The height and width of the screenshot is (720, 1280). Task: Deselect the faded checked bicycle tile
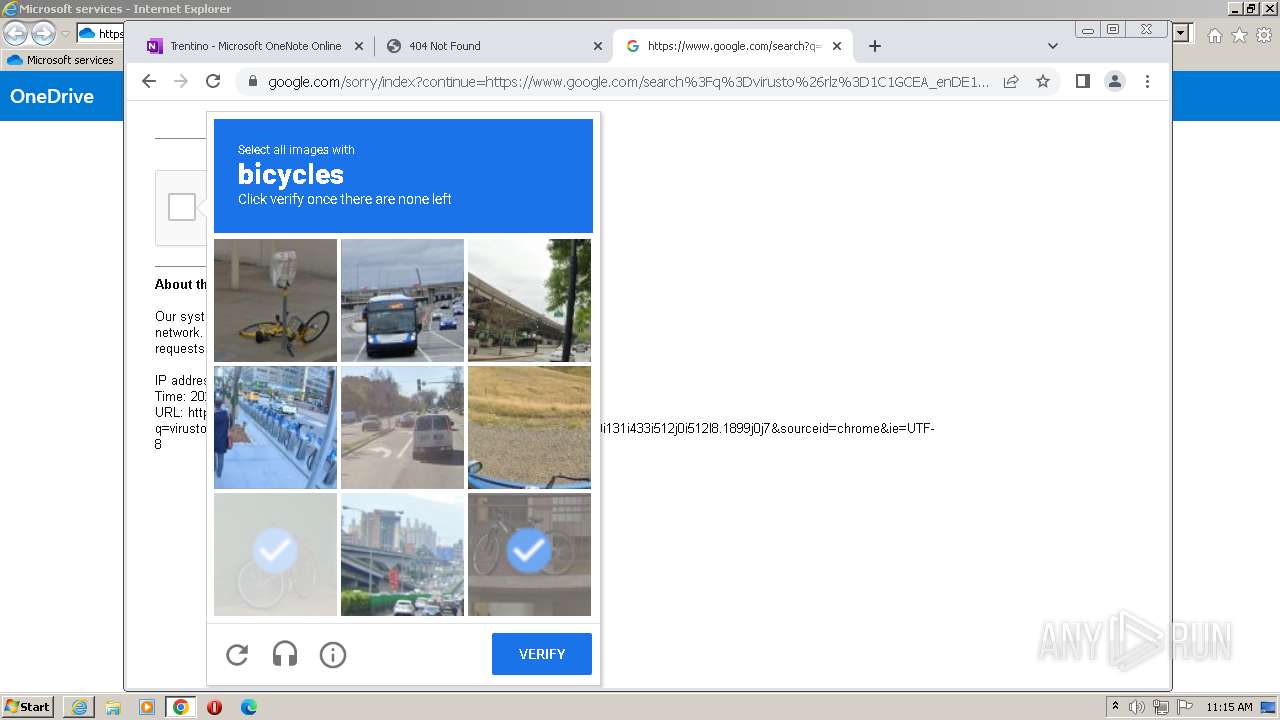[x=275, y=554]
